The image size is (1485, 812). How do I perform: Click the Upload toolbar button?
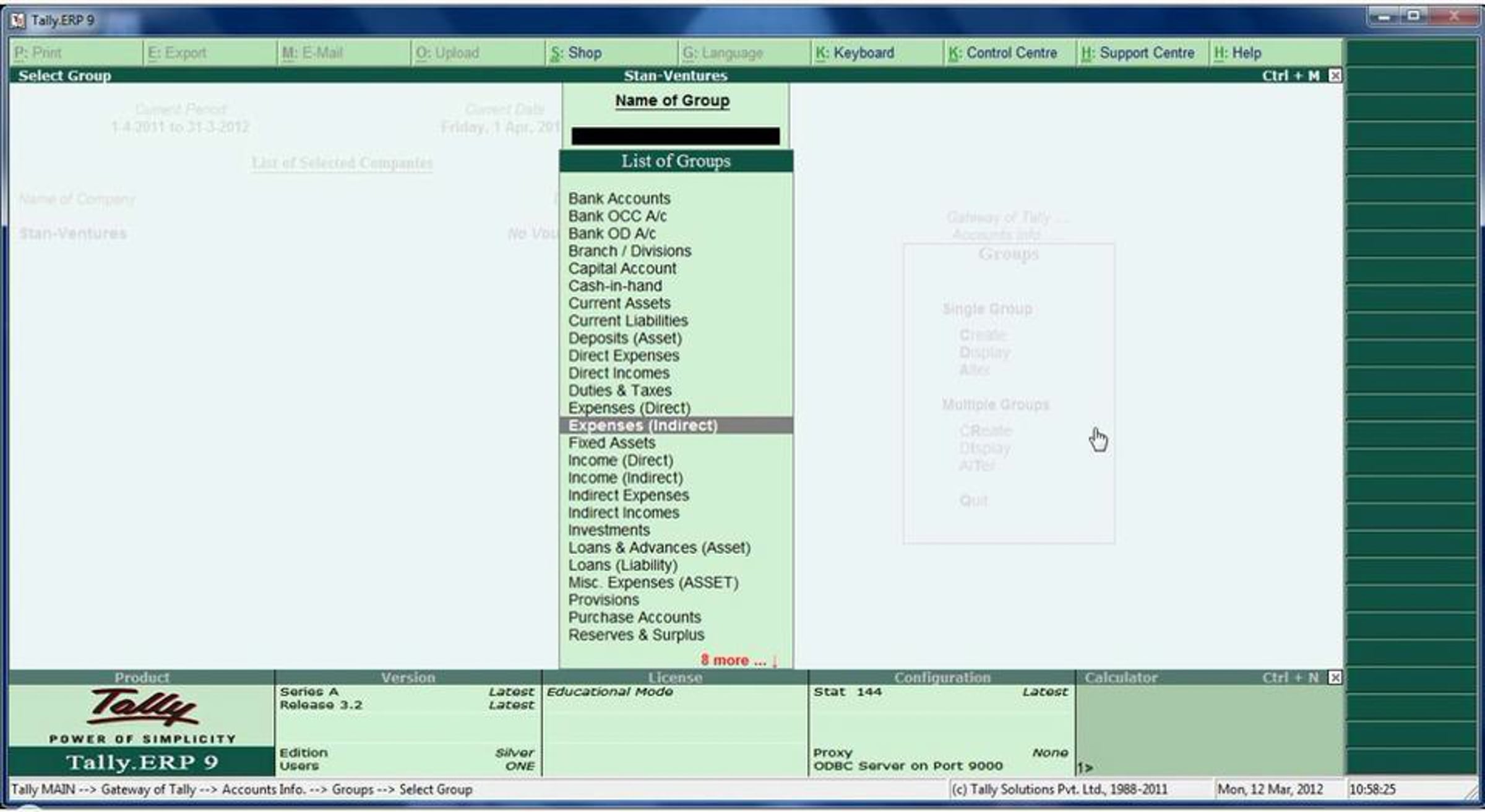477,53
